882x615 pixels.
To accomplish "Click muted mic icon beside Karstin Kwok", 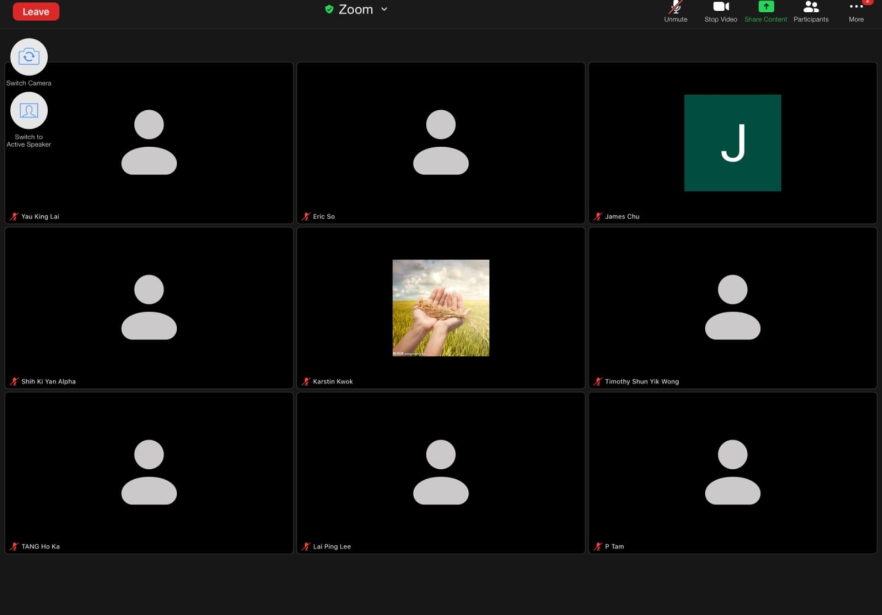I will coord(306,381).
